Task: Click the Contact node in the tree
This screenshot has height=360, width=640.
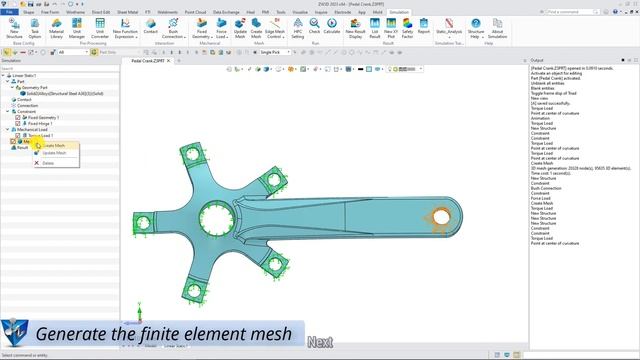Action: [x=24, y=100]
